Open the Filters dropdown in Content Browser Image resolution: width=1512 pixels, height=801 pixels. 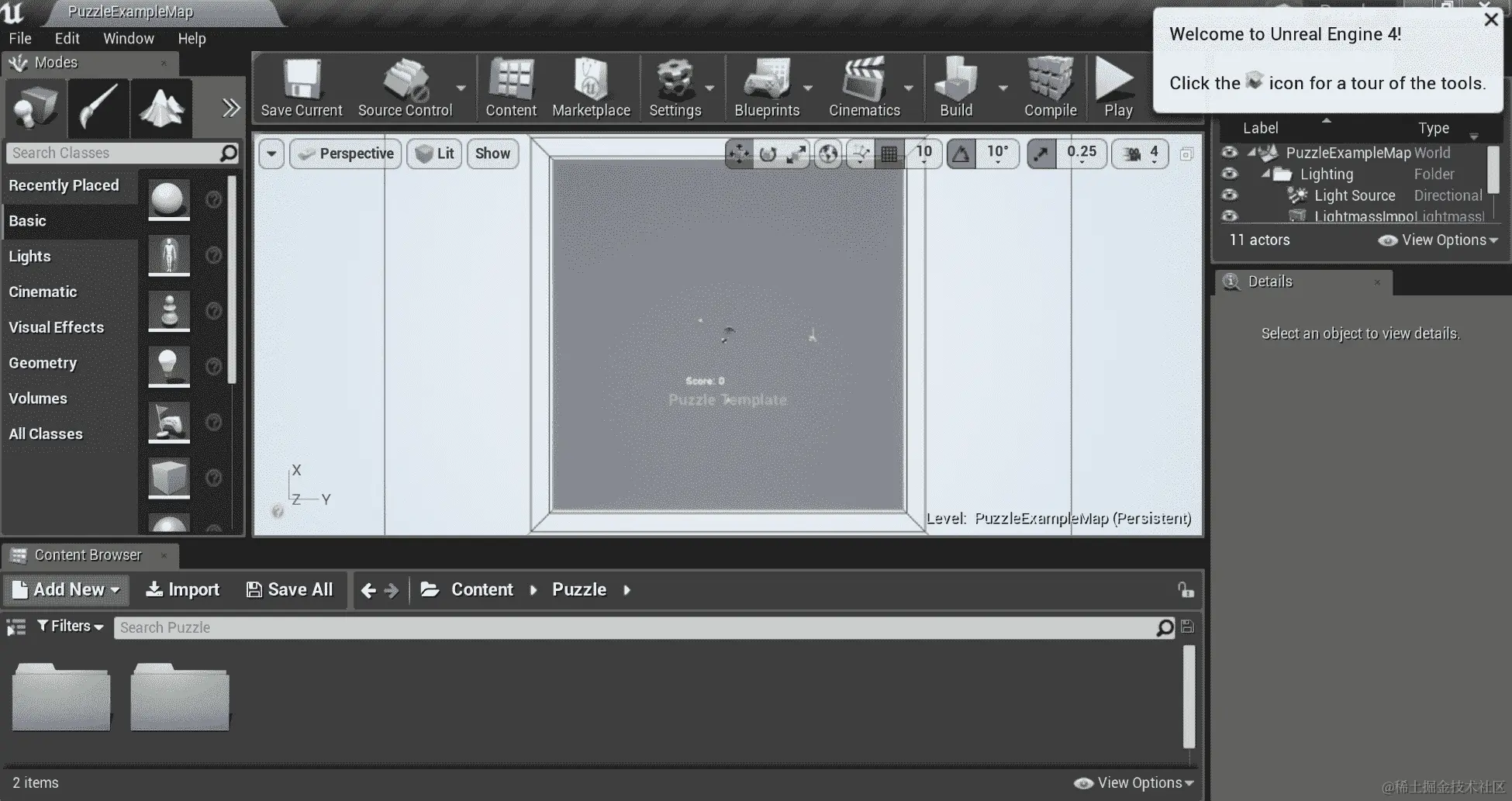tap(70, 627)
